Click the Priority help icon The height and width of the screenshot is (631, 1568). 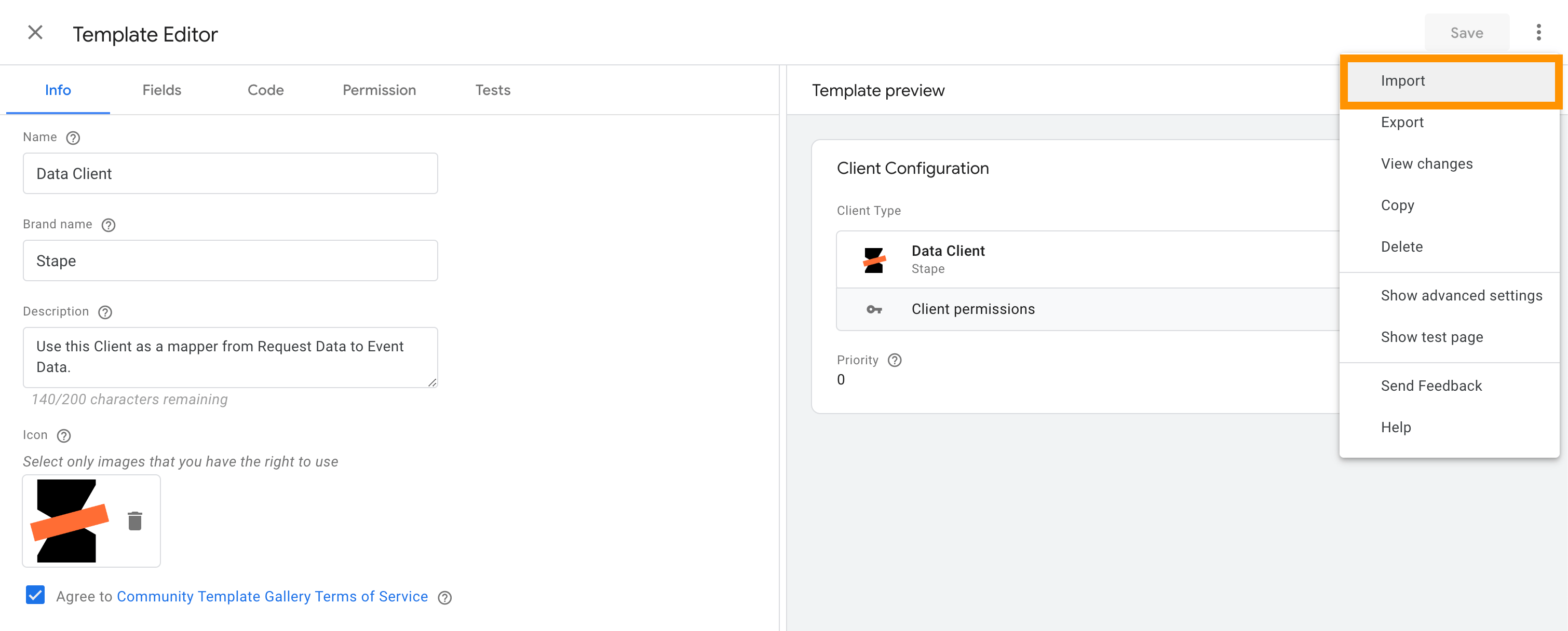(x=894, y=360)
